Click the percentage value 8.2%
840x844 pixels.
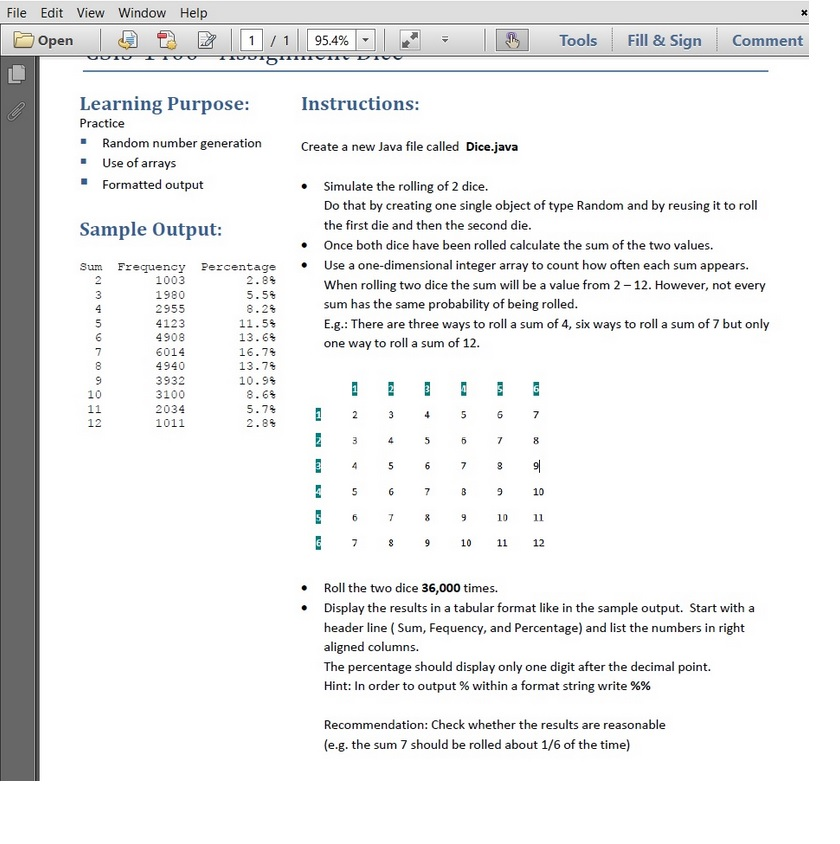point(261,309)
